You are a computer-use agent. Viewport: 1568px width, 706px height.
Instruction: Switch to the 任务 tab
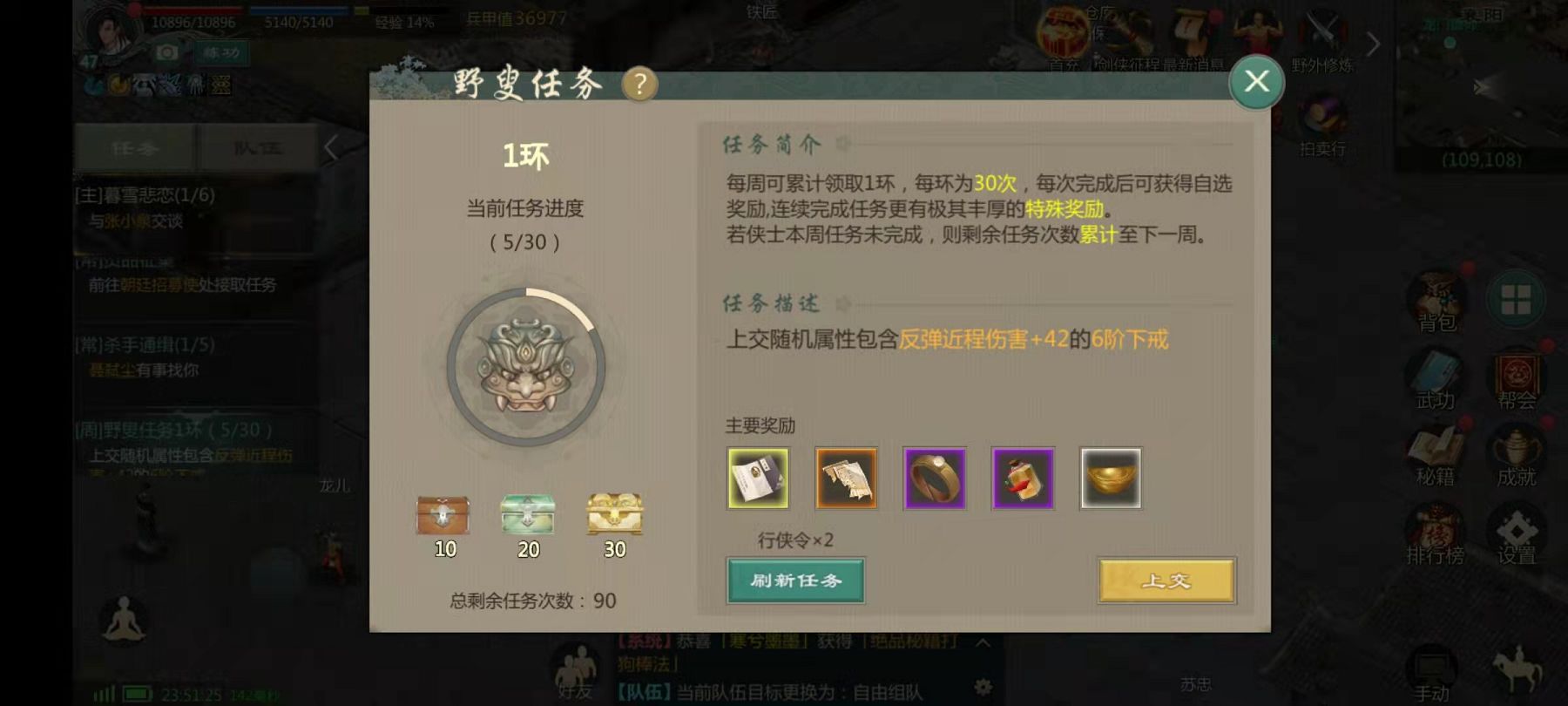(135, 148)
